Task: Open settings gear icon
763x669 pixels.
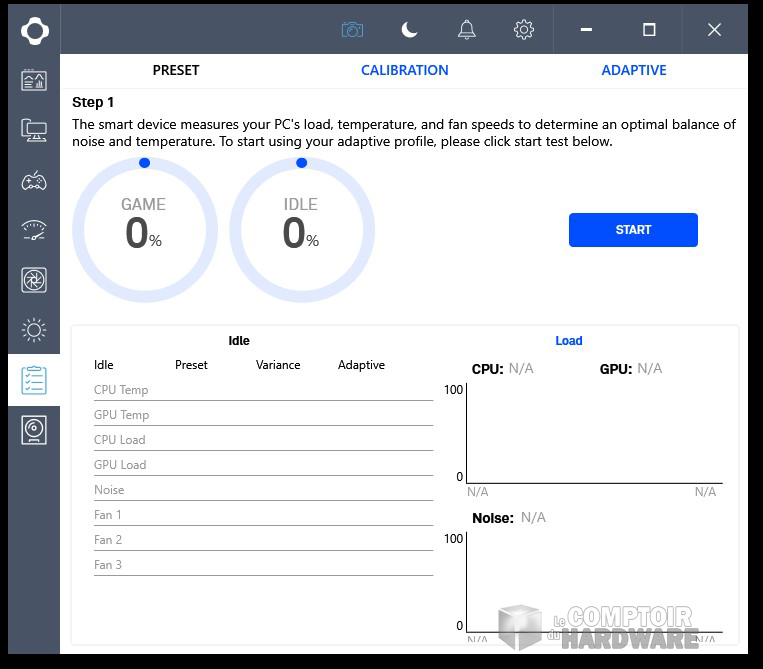Action: point(523,30)
